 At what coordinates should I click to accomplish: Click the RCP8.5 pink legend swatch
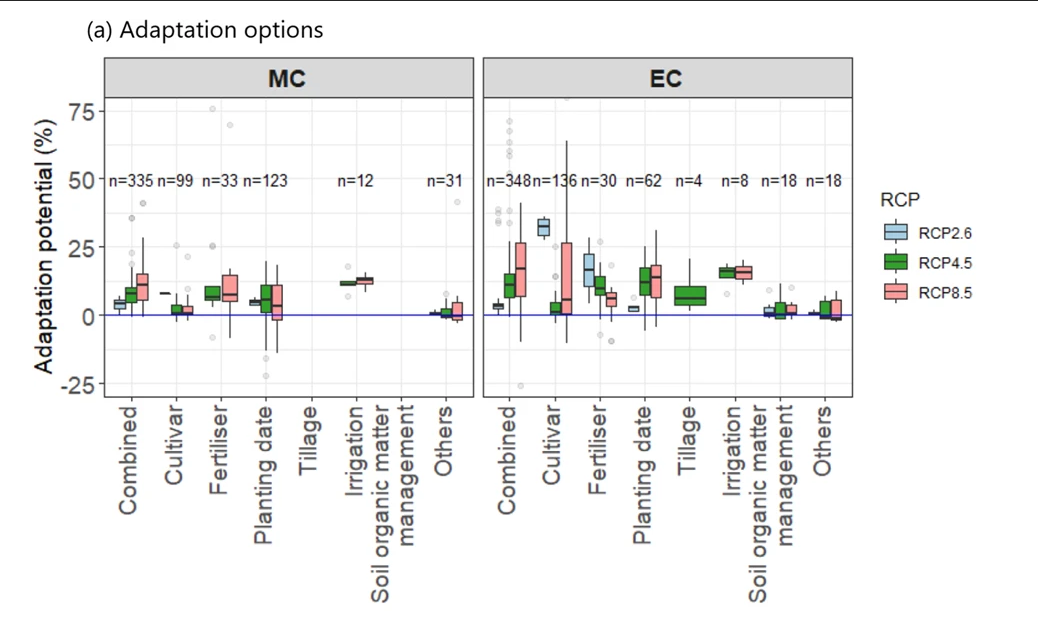(896, 291)
